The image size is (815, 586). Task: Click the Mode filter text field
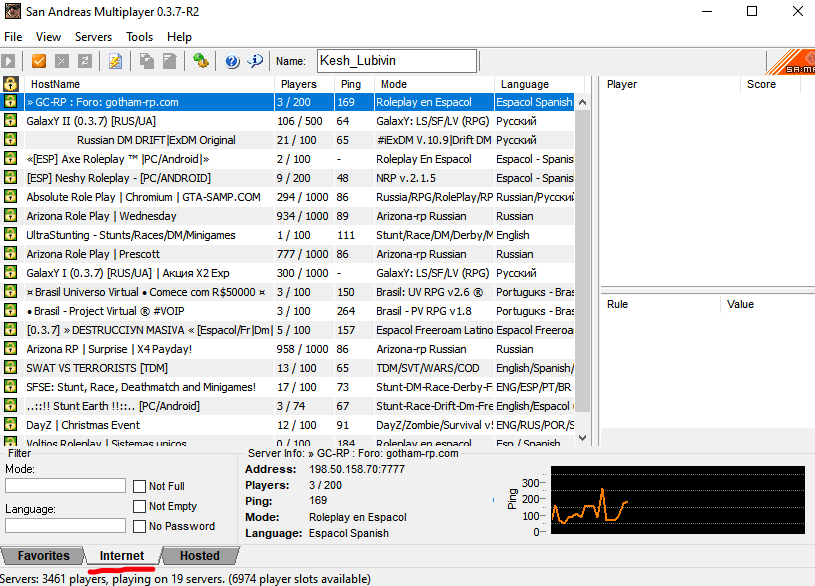65,486
